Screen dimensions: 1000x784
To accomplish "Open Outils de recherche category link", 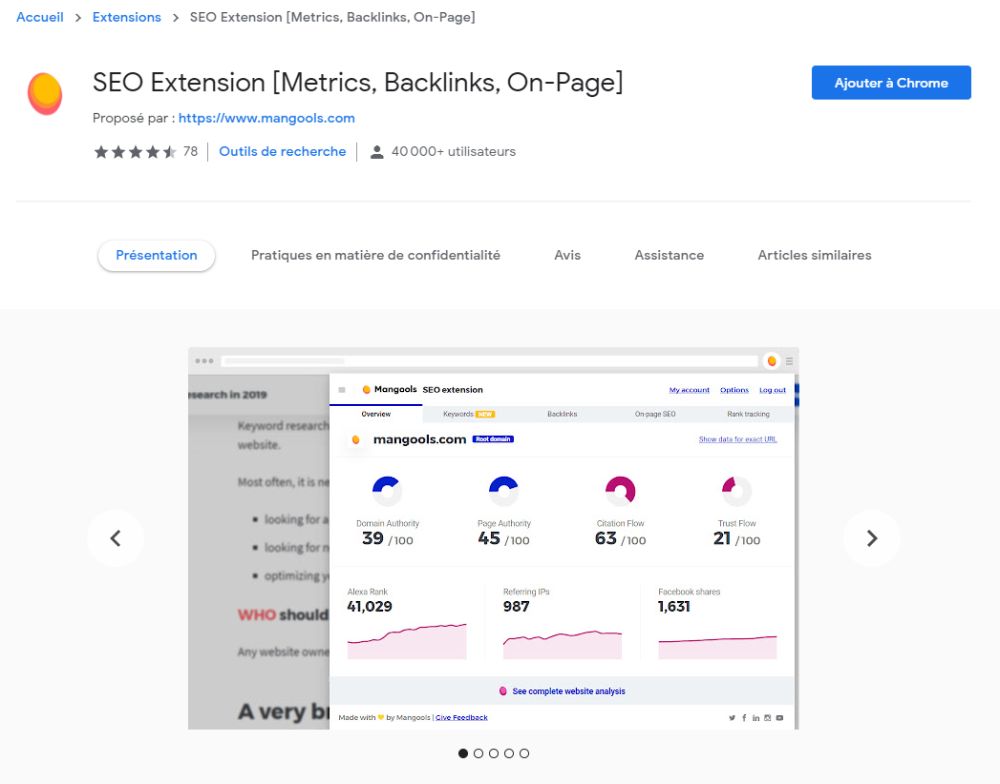I will click(x=283, y=151).
